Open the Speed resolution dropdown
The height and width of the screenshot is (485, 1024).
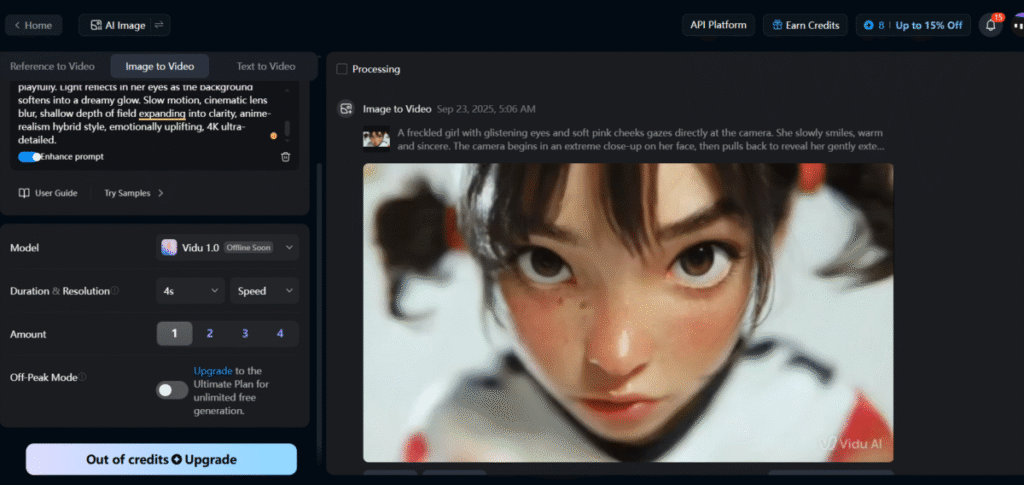coord(264,291)
